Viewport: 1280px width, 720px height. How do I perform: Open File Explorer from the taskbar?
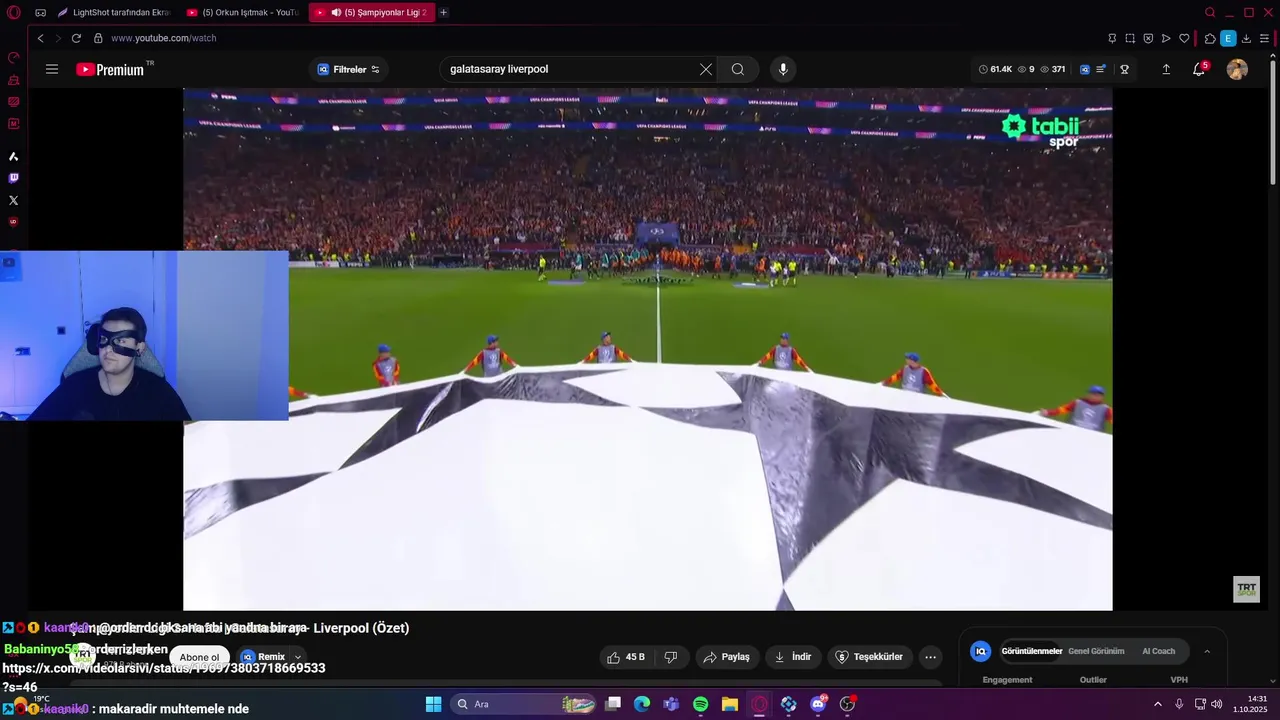729,704
